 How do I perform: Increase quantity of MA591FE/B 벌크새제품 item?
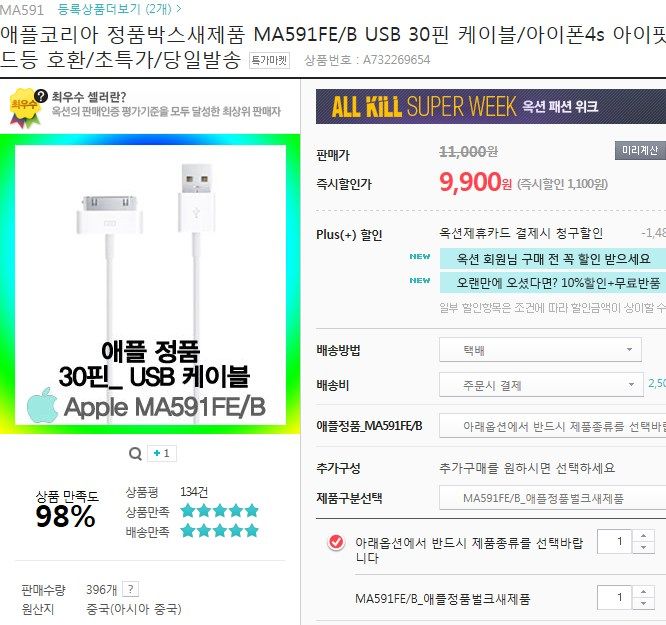click(643, 591)
